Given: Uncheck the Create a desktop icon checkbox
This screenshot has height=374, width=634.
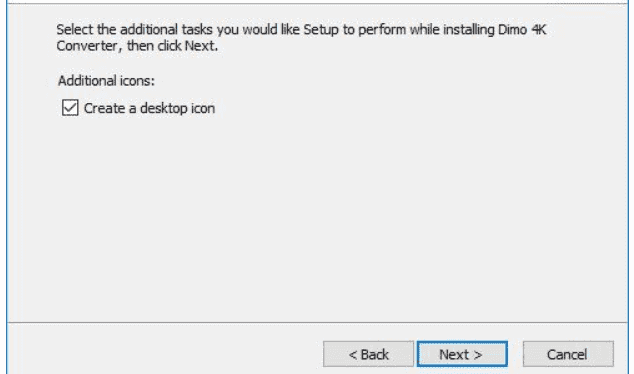Looking at the screenshot, I should pyautogui.click(x=70, y=108).
